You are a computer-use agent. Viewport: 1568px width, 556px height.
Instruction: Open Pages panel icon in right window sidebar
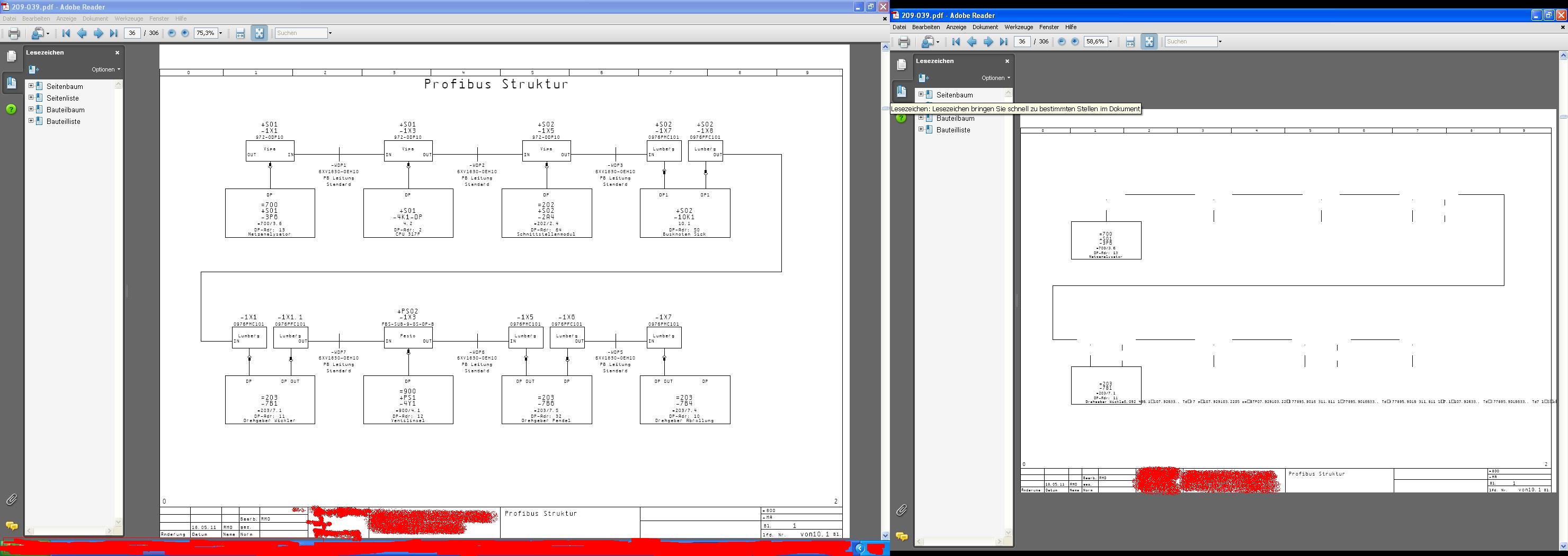click(x=902, y=65)
